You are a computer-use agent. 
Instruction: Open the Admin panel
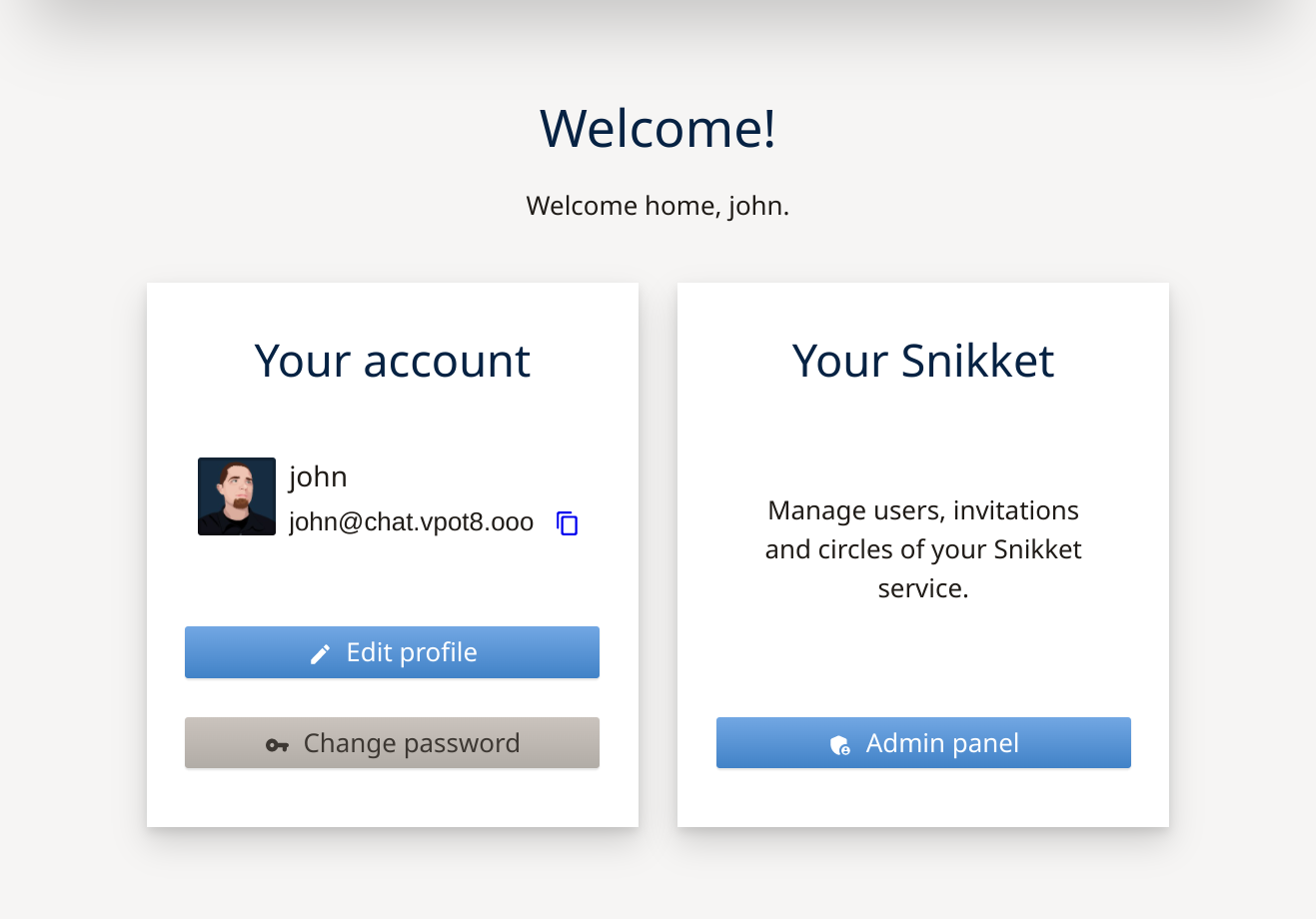point(923,743)
